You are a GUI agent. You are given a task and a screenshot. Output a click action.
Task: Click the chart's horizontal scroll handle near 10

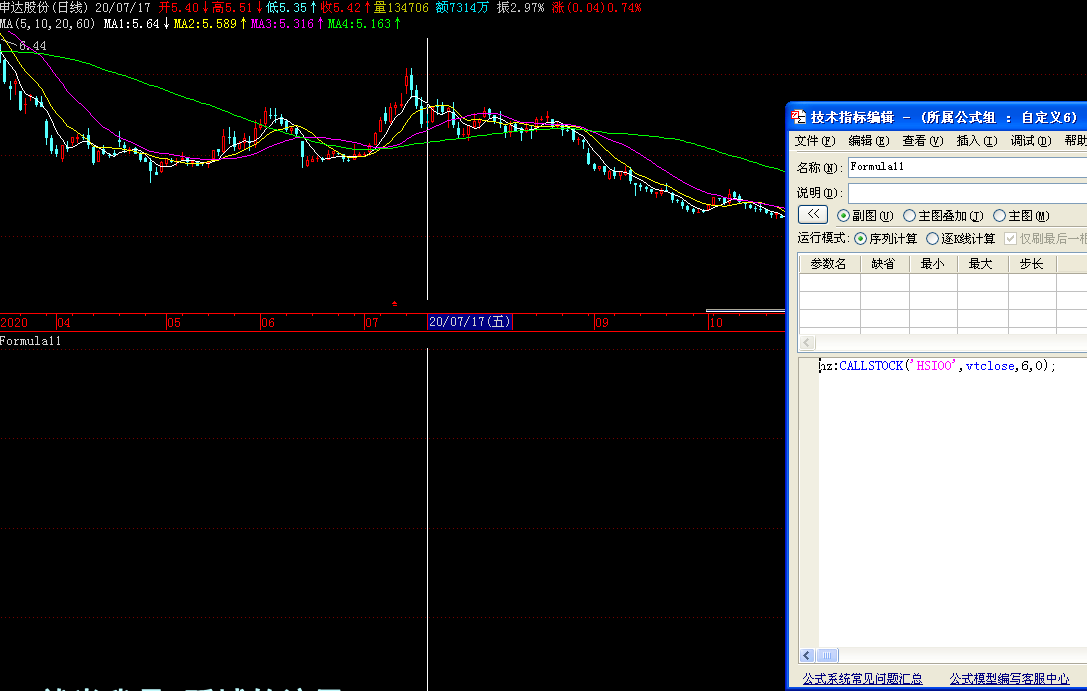[745, 310]
